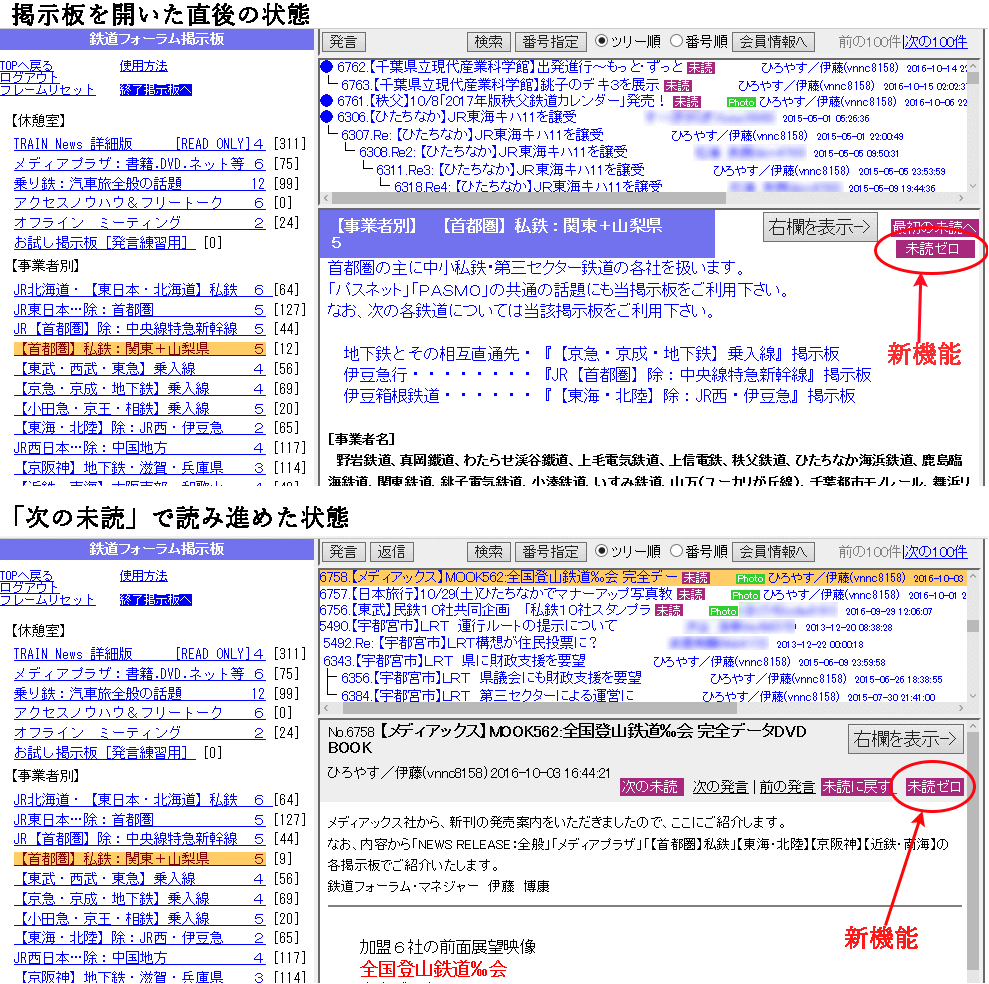Click 使用方法 in the 掲示板を開いた直後 screenshot
Image resolution: width=989 pixels, height=984 pixels.
pyautogui.click(x=144, y=66)
